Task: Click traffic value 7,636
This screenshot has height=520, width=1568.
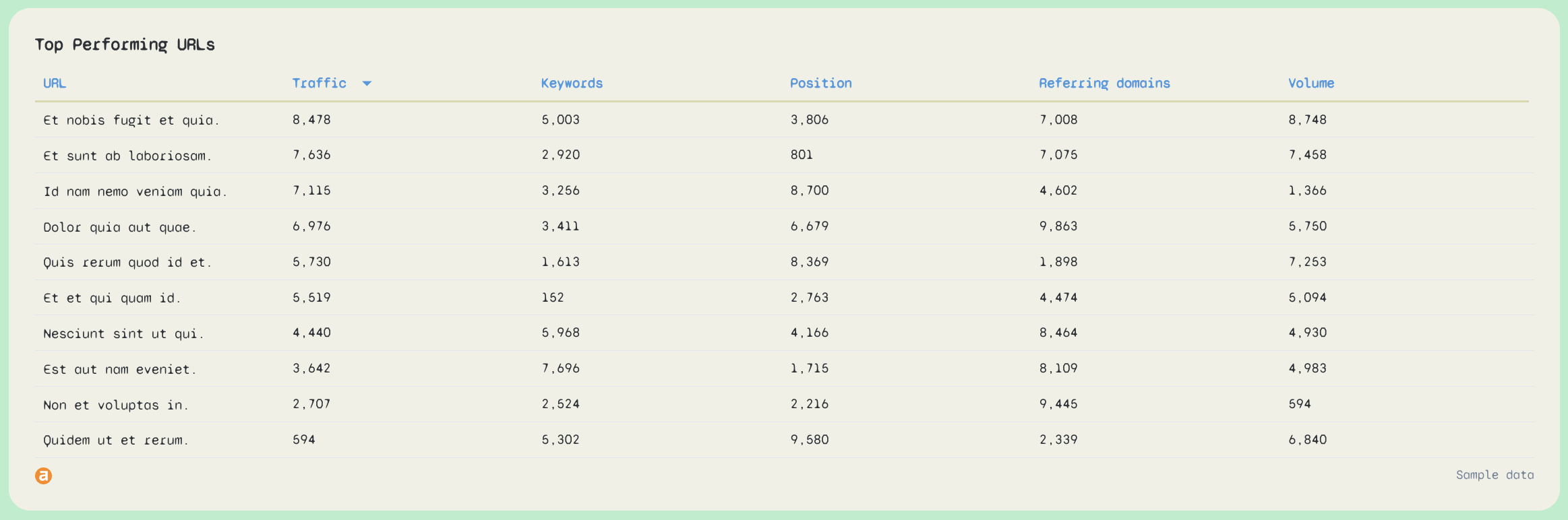Action: (311, 155)
